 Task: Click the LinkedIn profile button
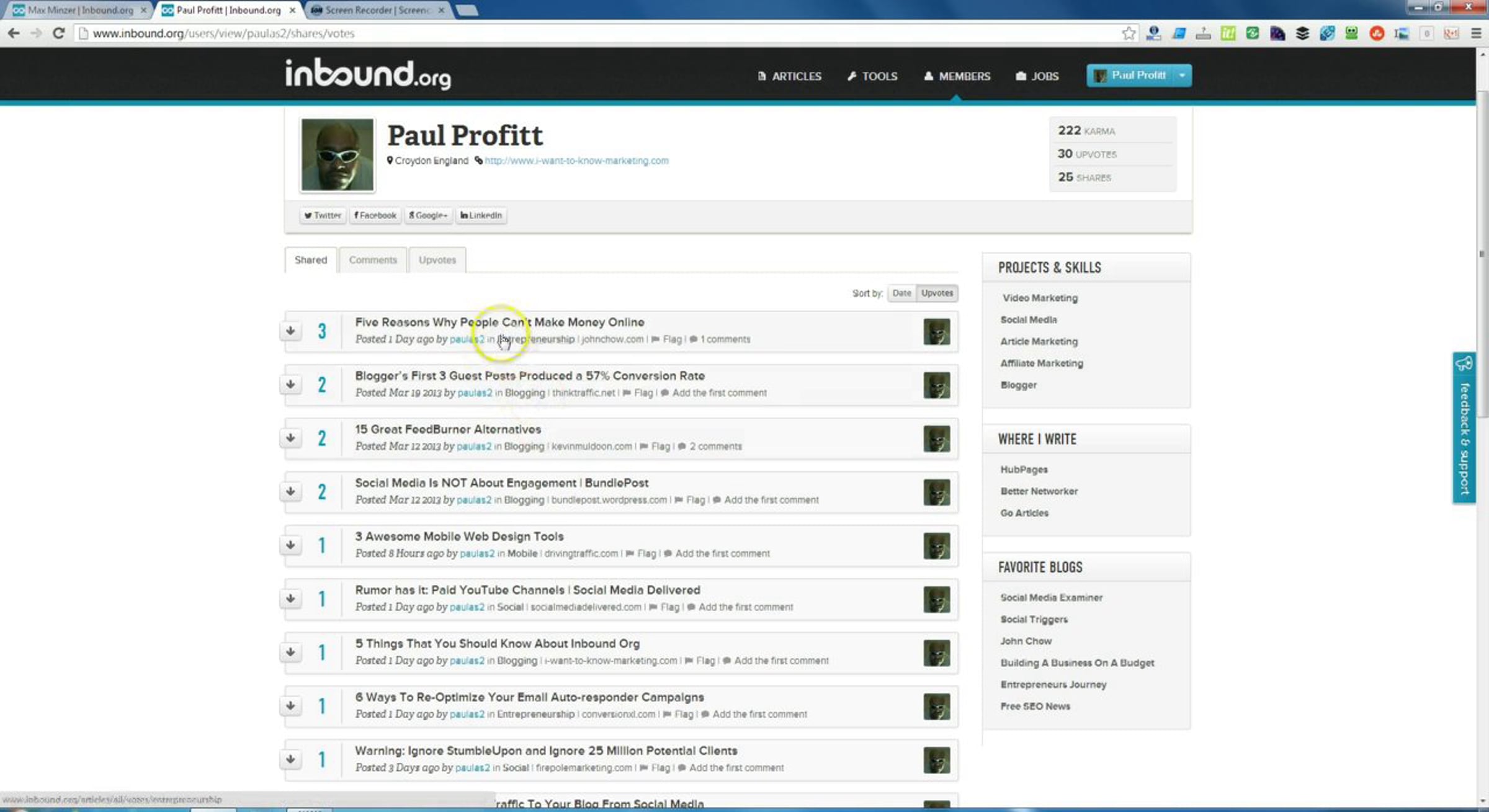[x=481, y=215]
